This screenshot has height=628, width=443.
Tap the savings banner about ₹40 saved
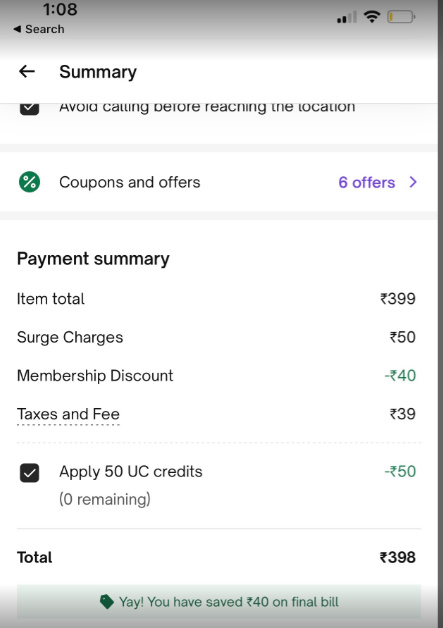(x=219, y=602)
